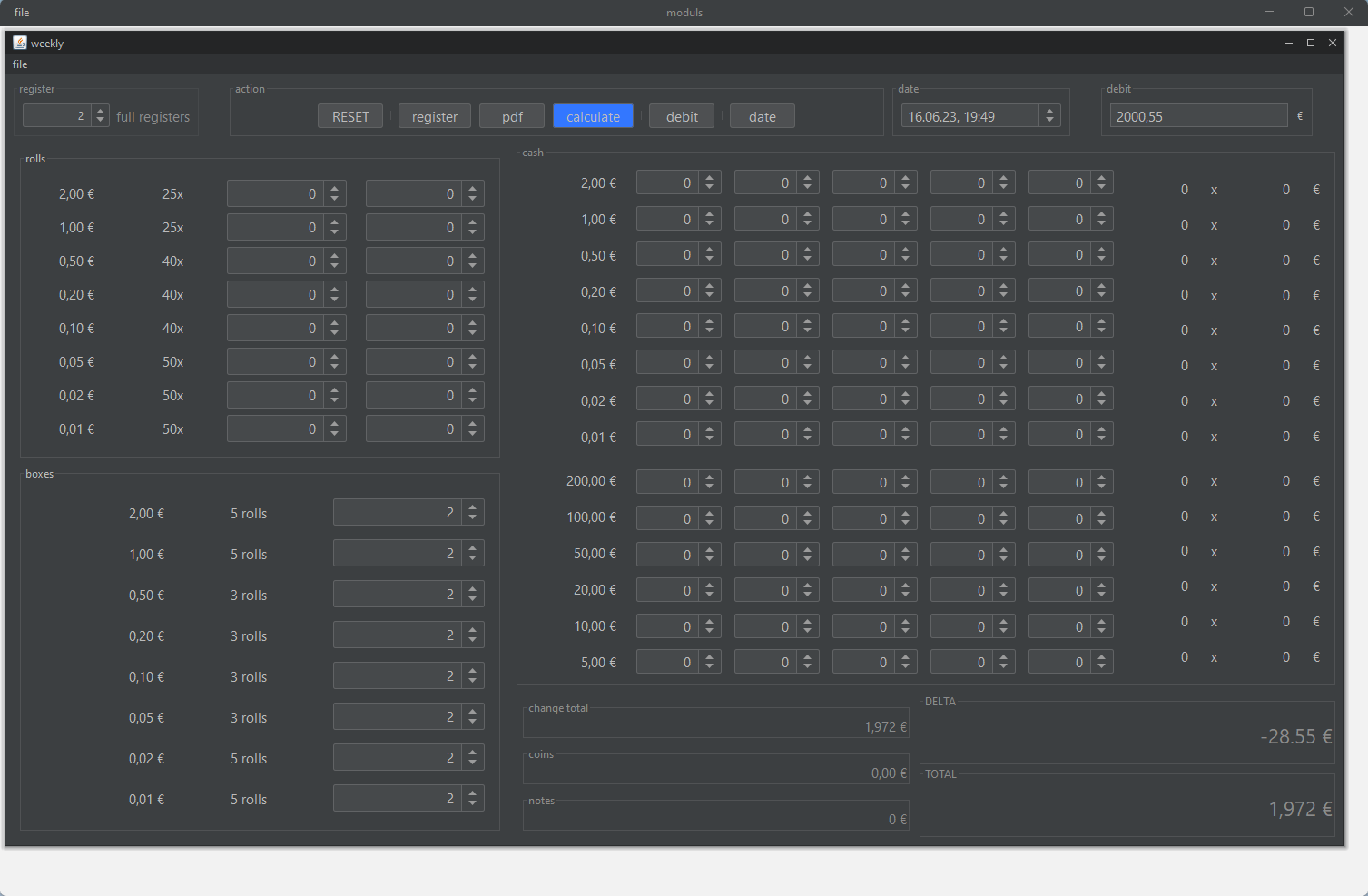Run the calculate button
Viewport: 1368px width, 896px height.
click(x=593, y=116)
